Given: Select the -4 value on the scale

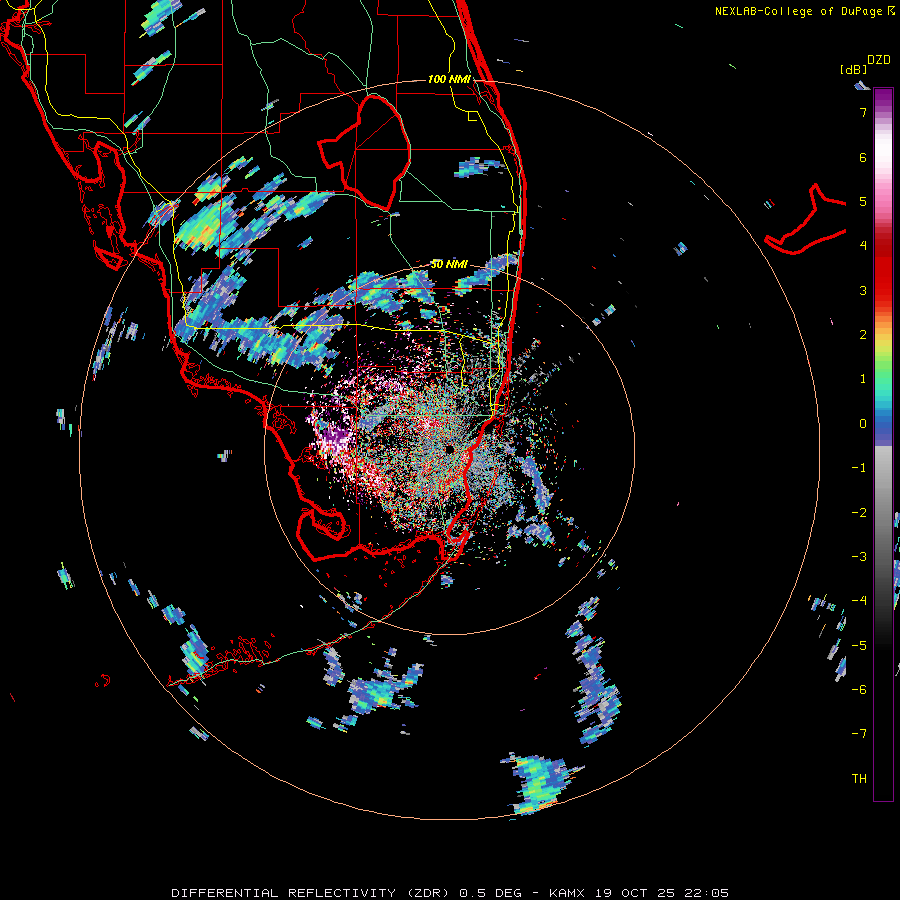Looking at the screenshot, I should click(859, 600).
